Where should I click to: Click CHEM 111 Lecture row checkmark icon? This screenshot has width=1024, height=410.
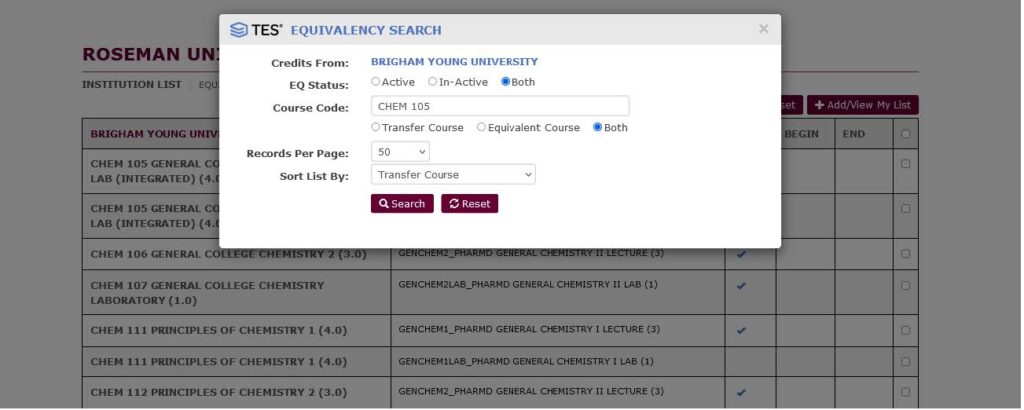click(741, 330)
